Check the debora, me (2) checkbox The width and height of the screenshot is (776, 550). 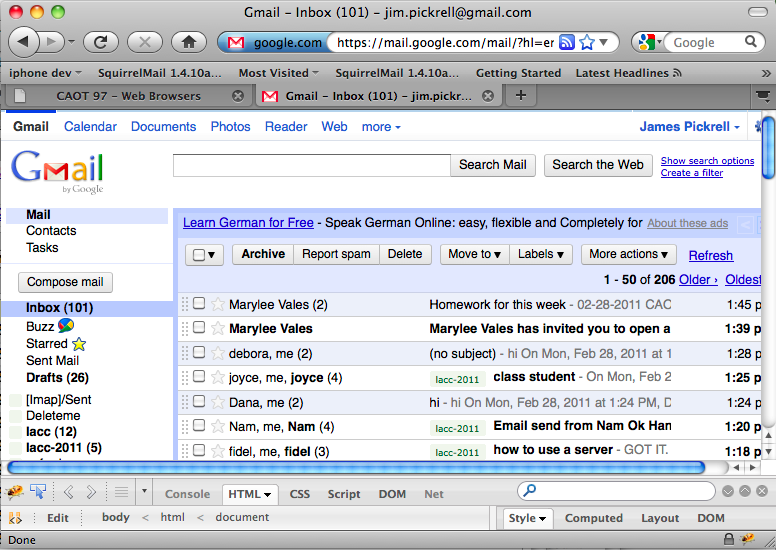199,352
